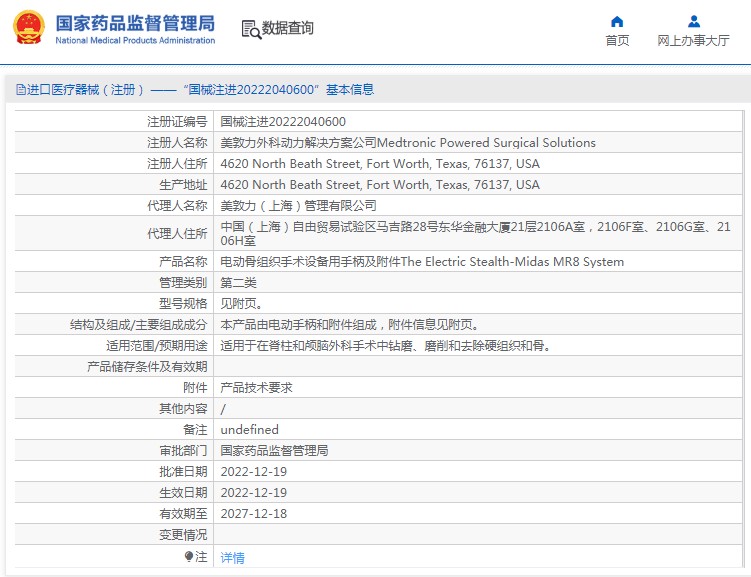Click the 产品名称 row label
Image resolution: width=751 pixels, height=577 pixels.
[x=183, y=262]
